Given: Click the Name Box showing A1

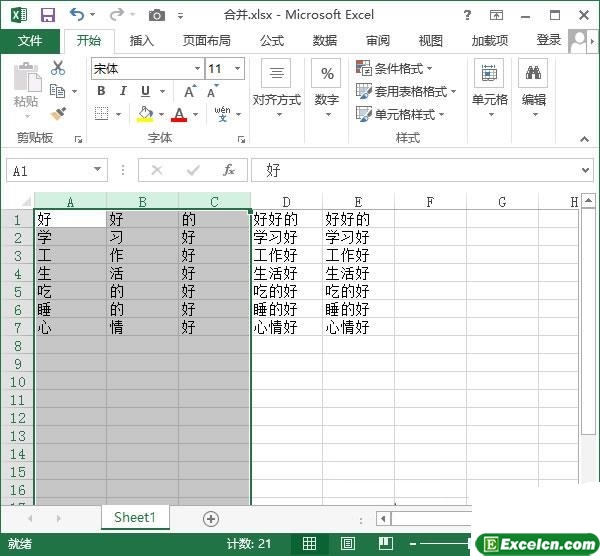Looking at the screenshot, I should point(57,171).
